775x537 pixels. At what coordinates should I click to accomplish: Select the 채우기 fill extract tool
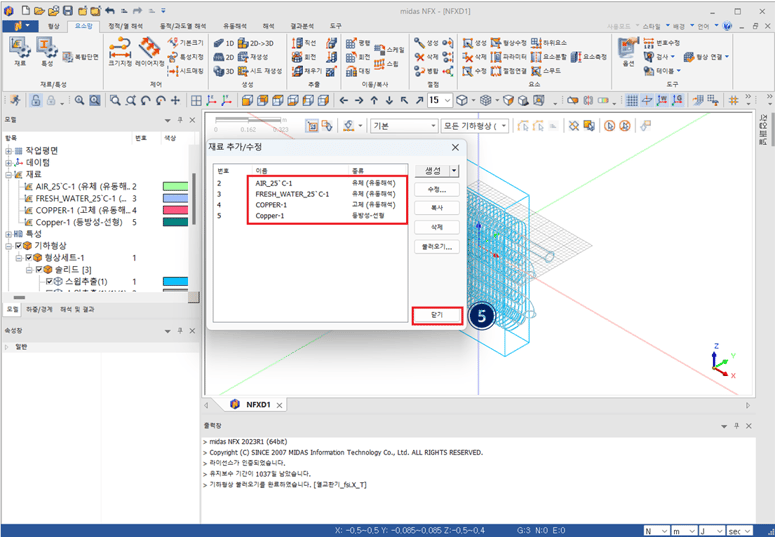306,71
